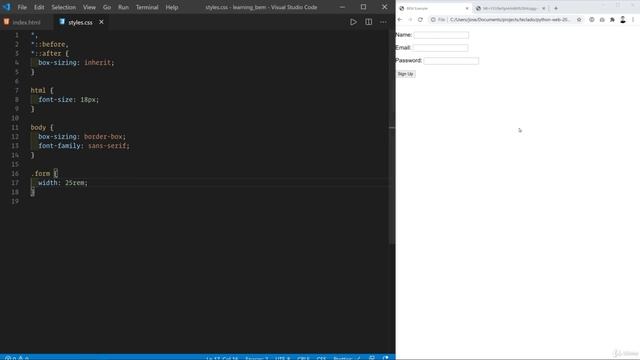Screen dimensions: 640x360
Task: Click the browser forward arrow
Action: click(410, 20)
